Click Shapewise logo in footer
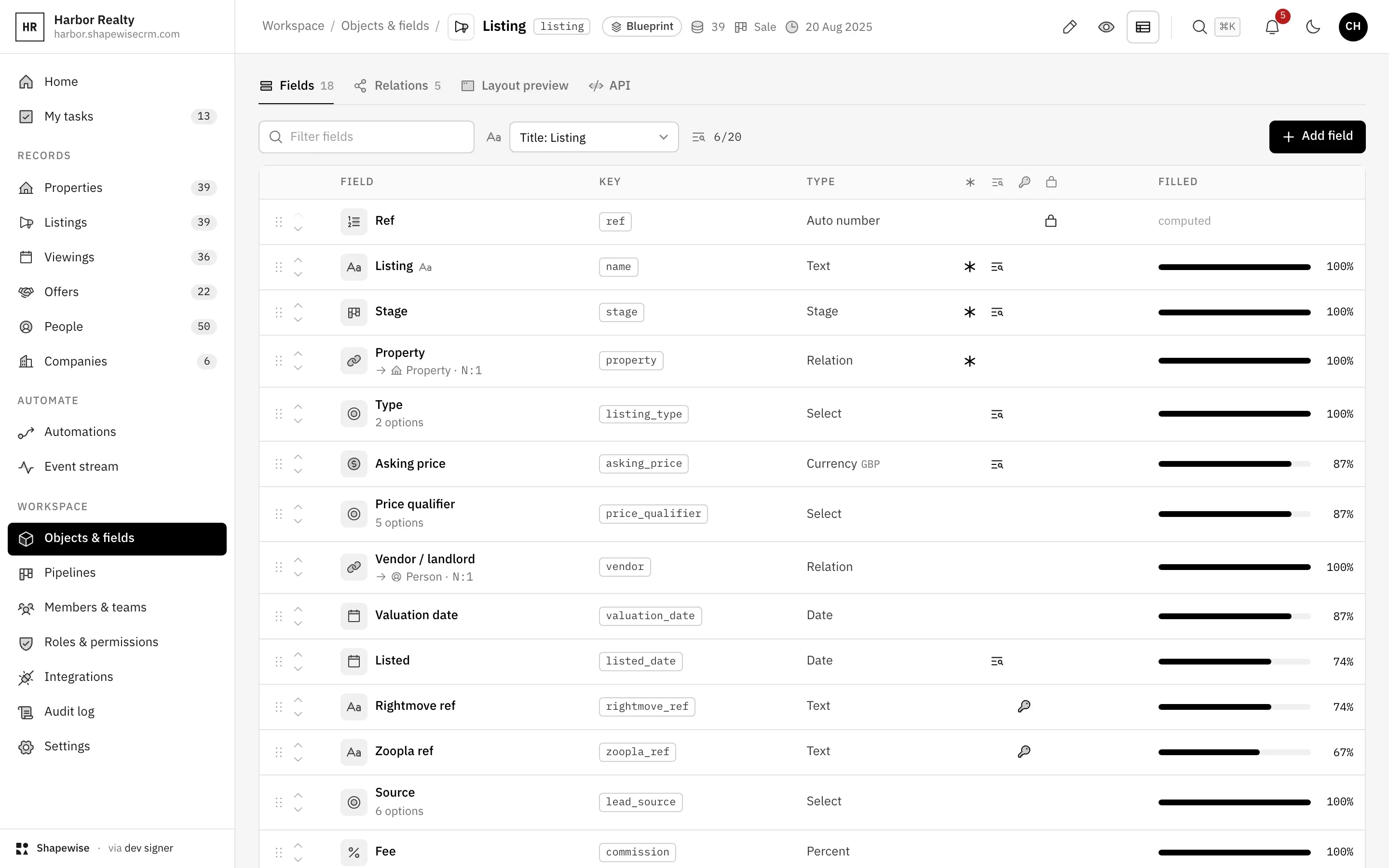 [22, 848]
